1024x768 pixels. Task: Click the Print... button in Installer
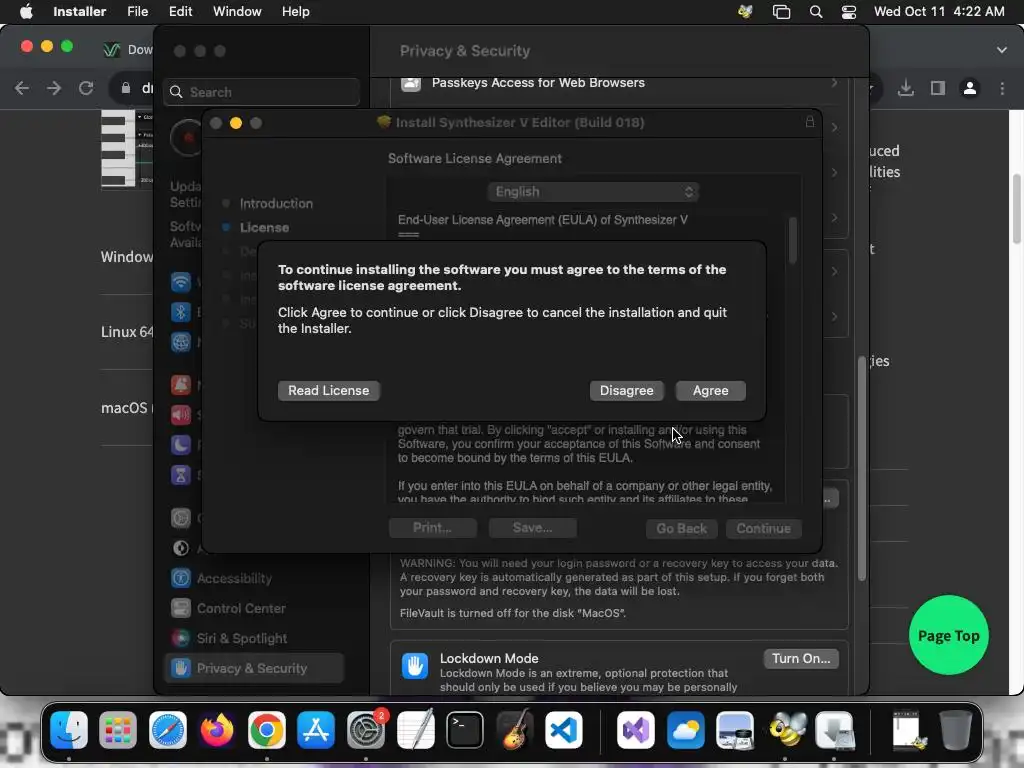[432, 528]
